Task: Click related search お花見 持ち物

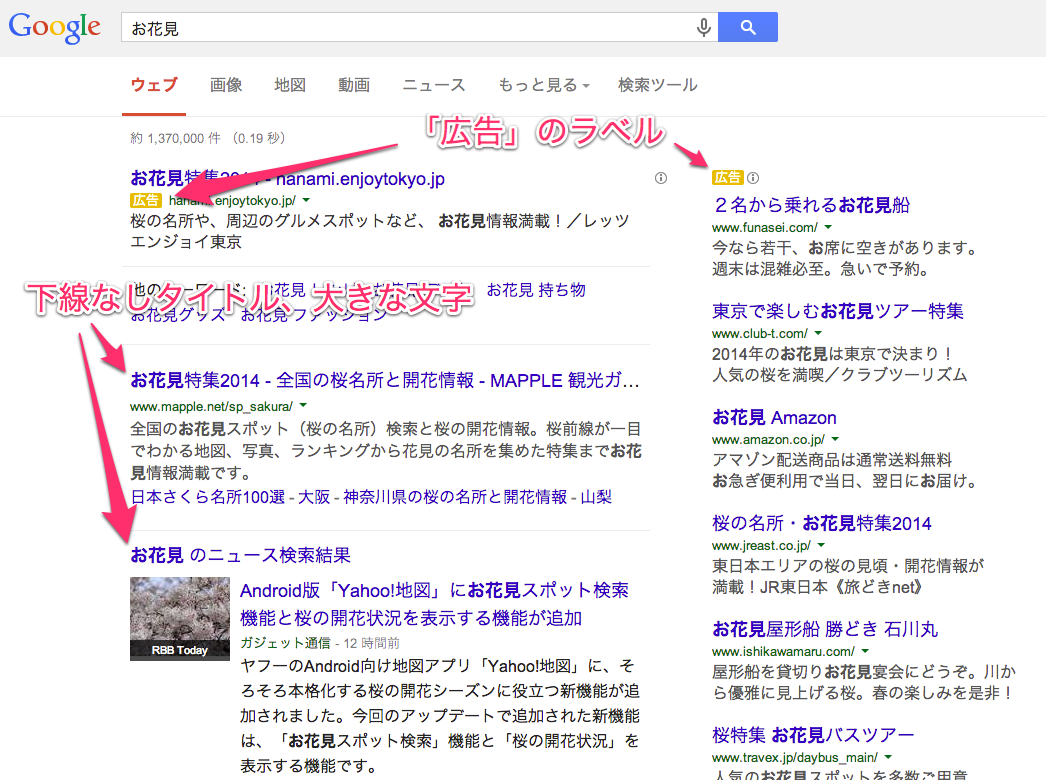Action: tap(536, 290)
